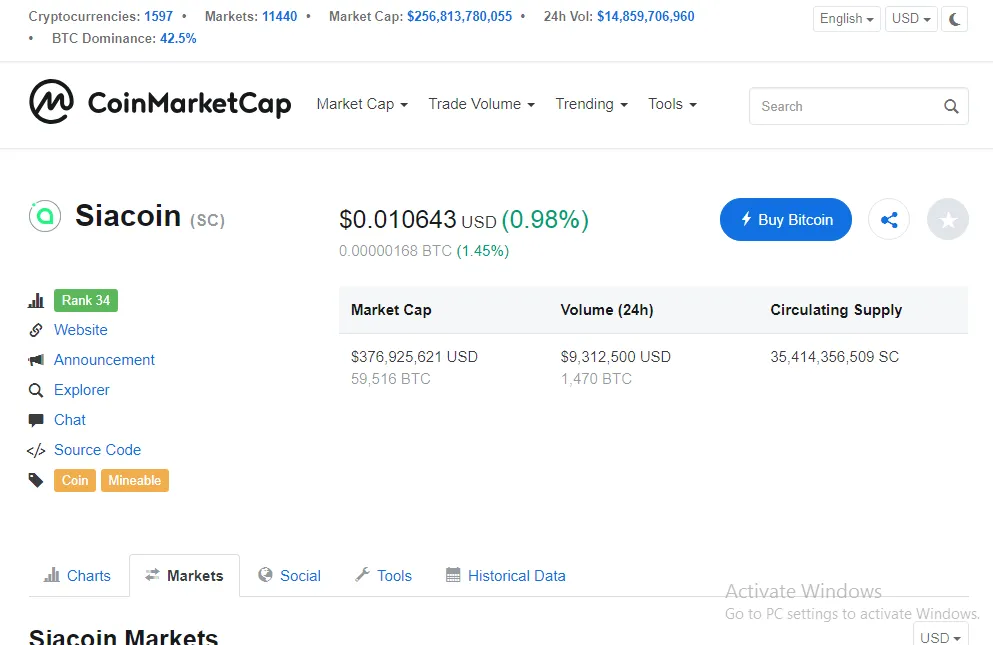Toggle dark mode moon icon
The height and width of the screenshot is (645, 993).
pyautogui.click(x=954, y=19)
